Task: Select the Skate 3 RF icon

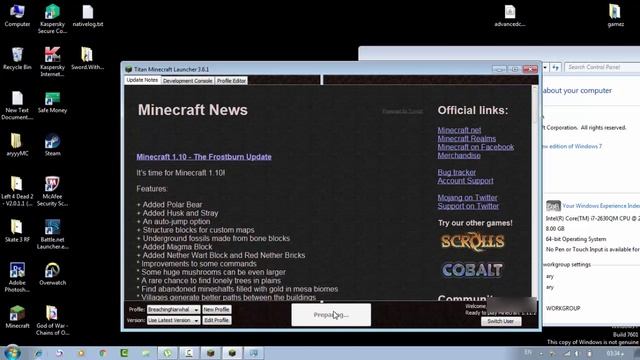Action: click(17, 231)
